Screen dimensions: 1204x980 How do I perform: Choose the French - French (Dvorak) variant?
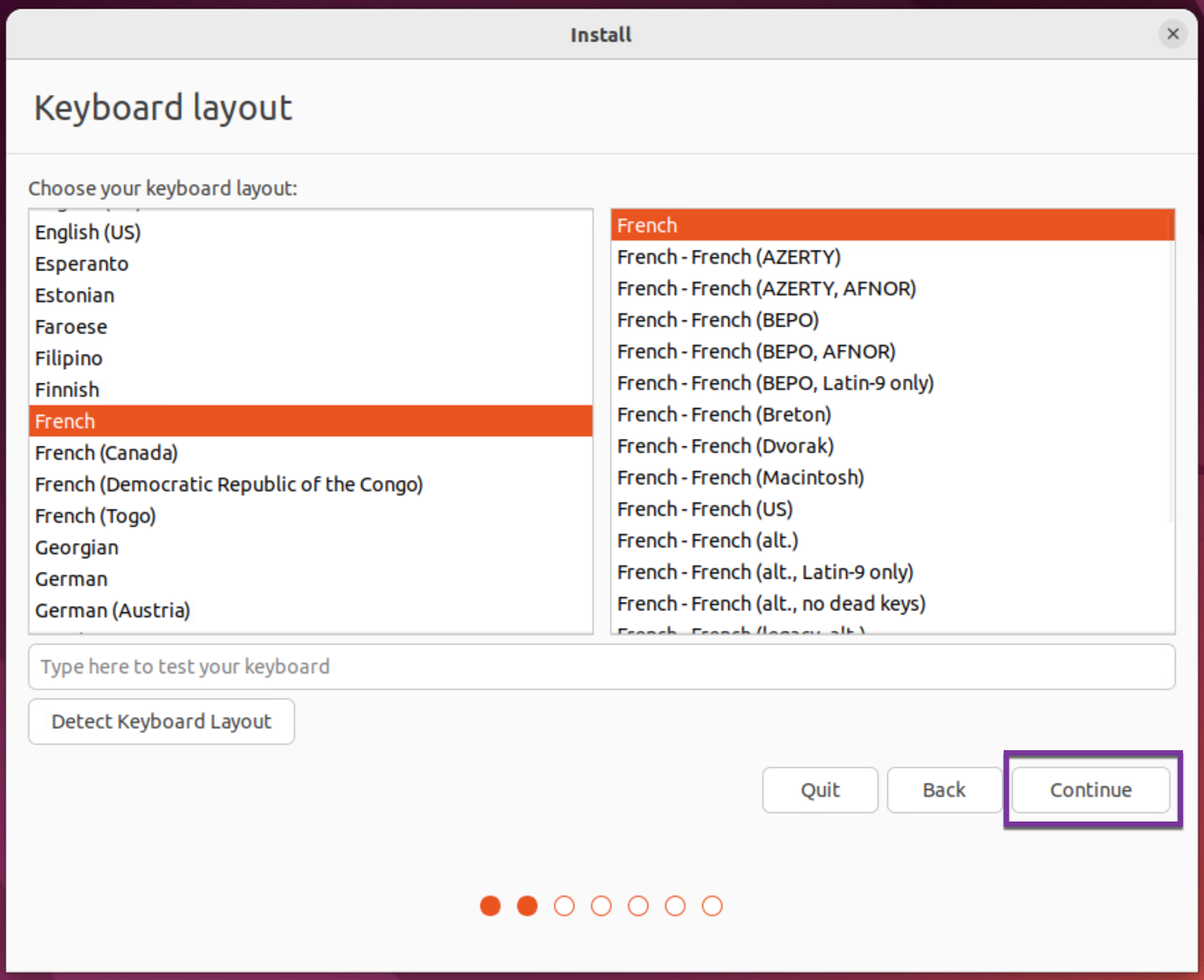coord(725,446)
